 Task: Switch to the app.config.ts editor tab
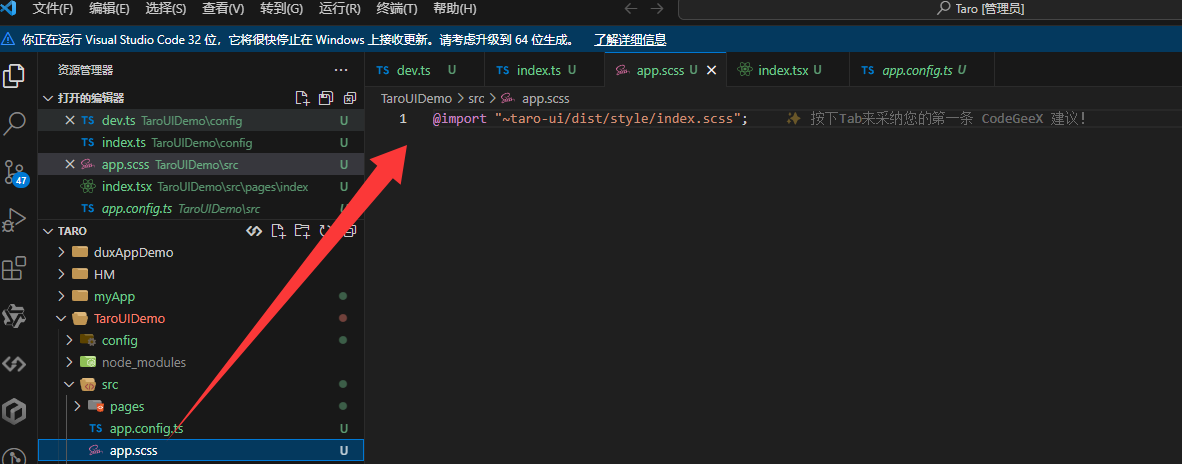[x=922, y=70]
